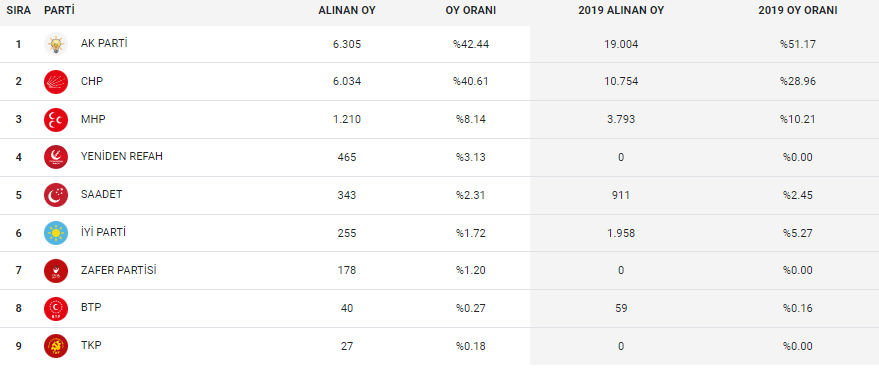Click the AK PARTİ light bulb logo
Screen dimensions: 879x374
pos(56,44)
